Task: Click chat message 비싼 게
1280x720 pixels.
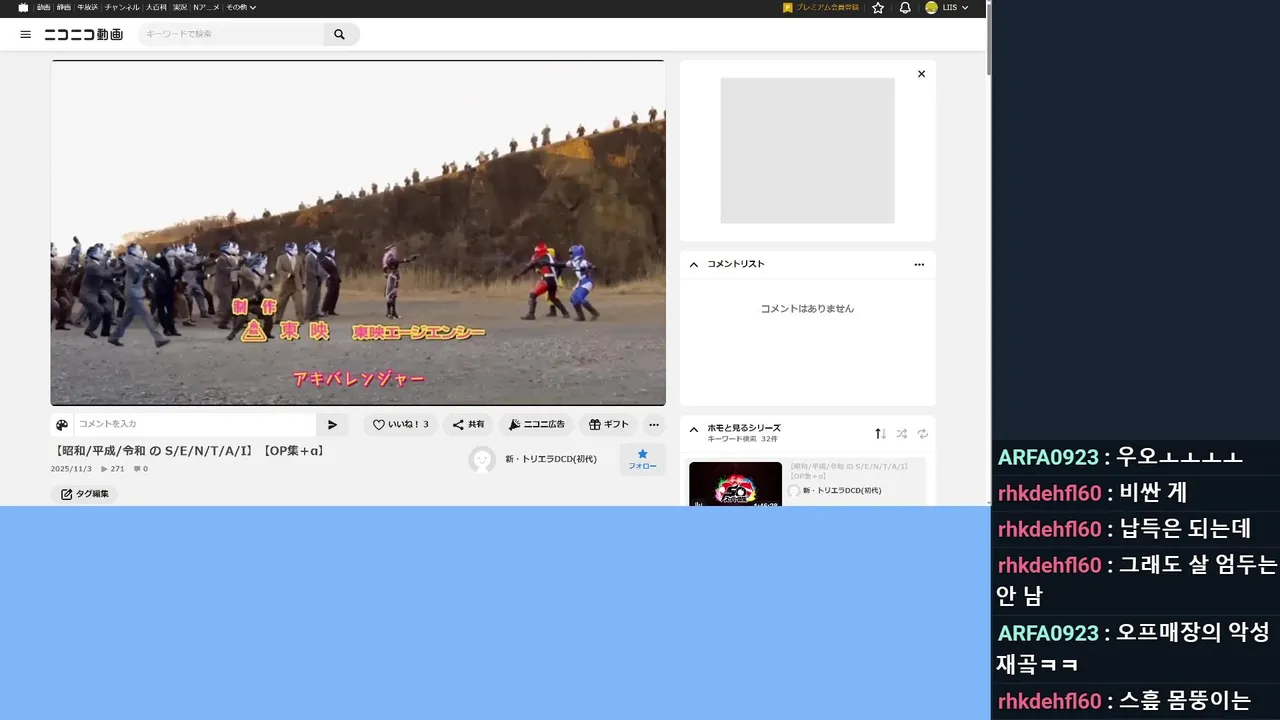Action: tap(1153, 493)
